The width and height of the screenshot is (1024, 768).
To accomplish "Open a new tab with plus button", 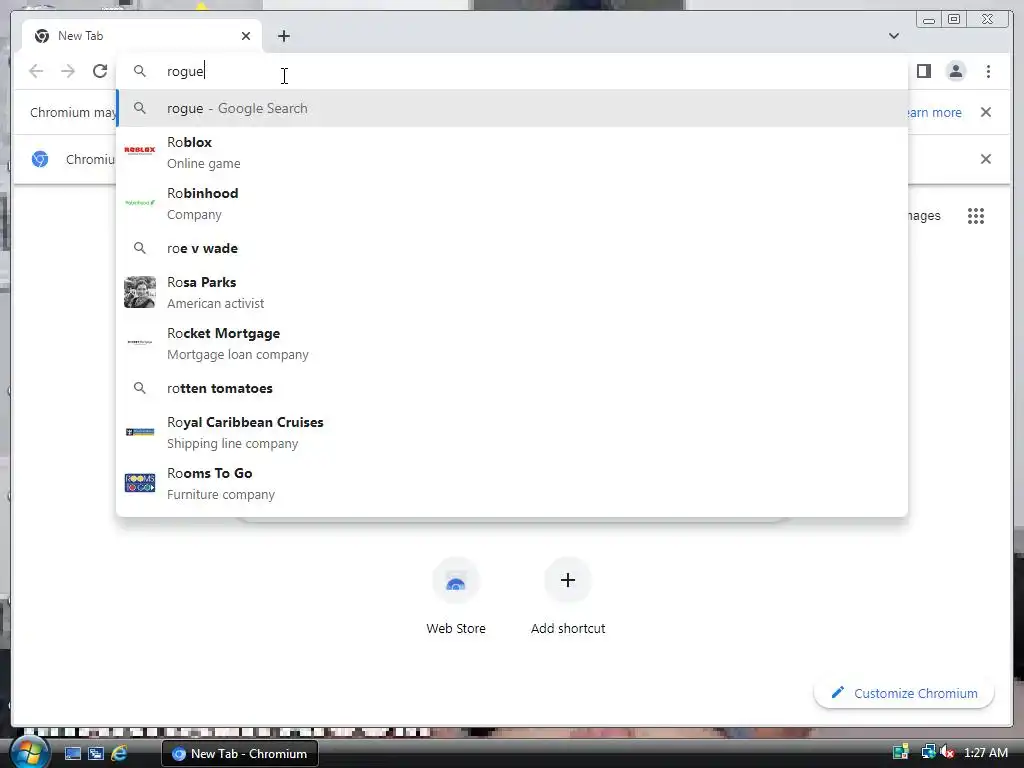I will pyautogui.click(x=283, y=36).
